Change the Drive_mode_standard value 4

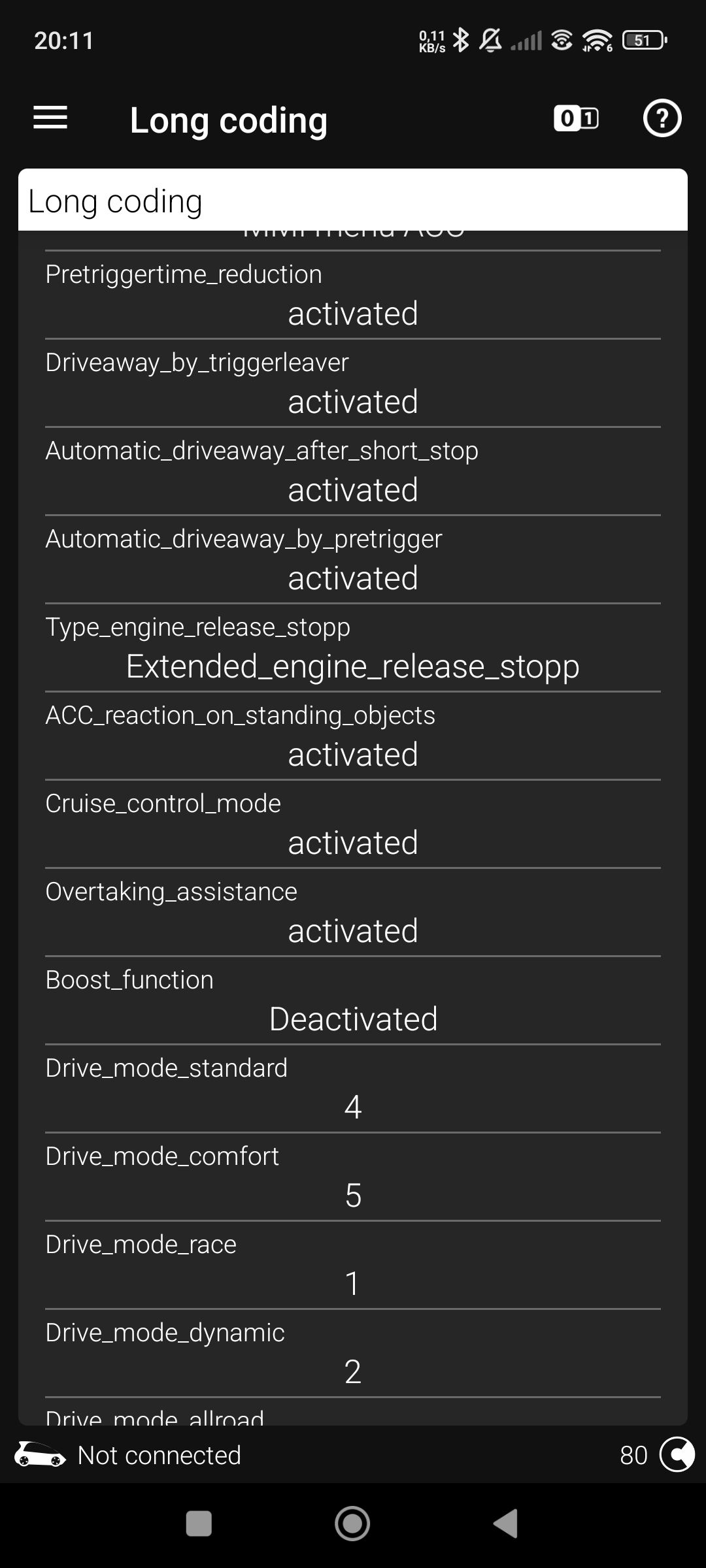353,1107
